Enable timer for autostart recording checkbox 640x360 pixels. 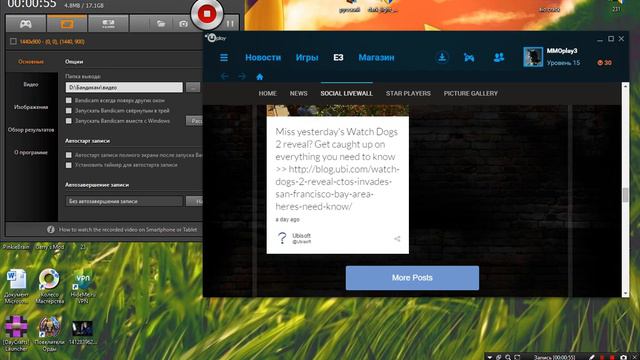[69, 165]
